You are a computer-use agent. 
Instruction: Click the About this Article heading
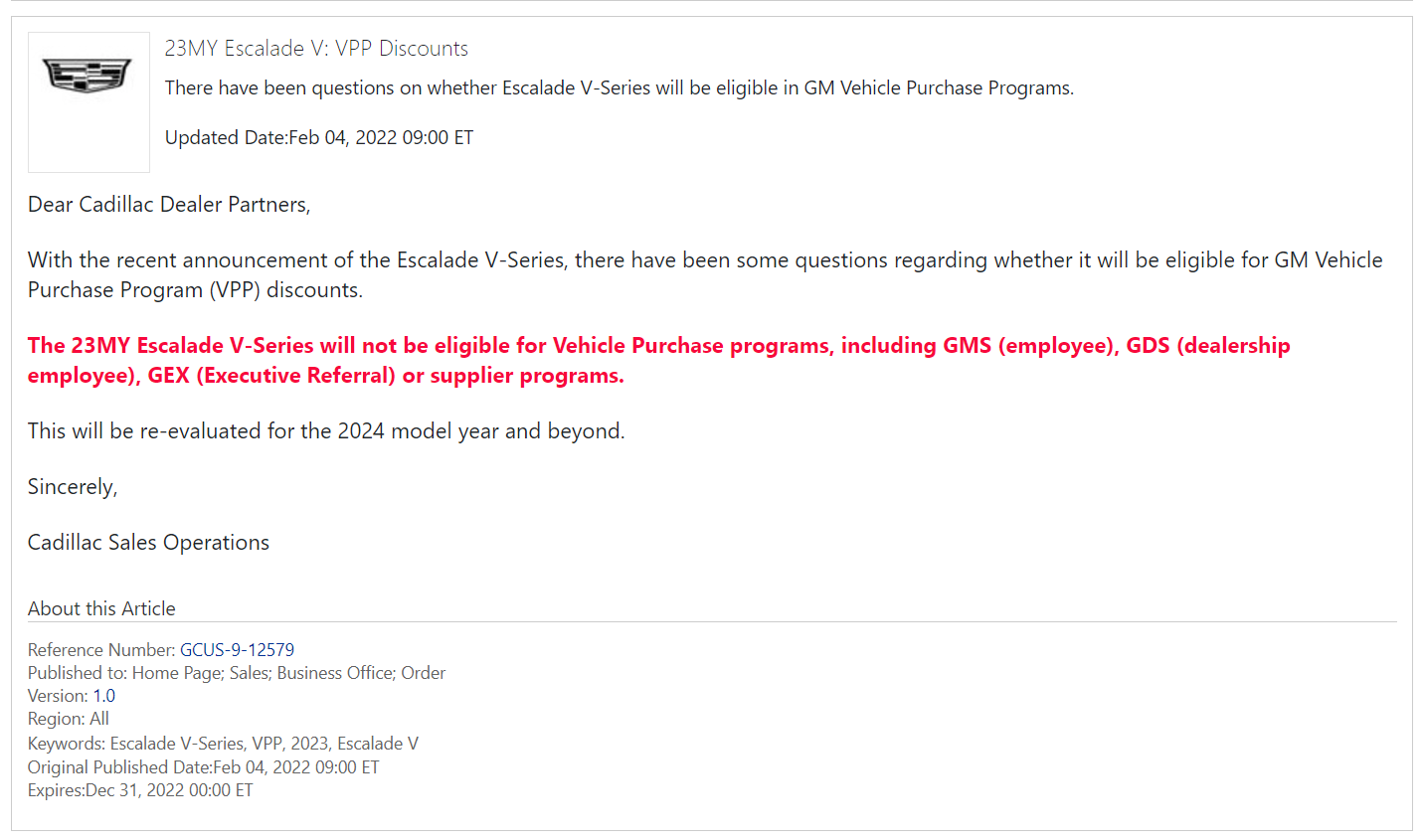pyautogui.click(x=101, y=608)
